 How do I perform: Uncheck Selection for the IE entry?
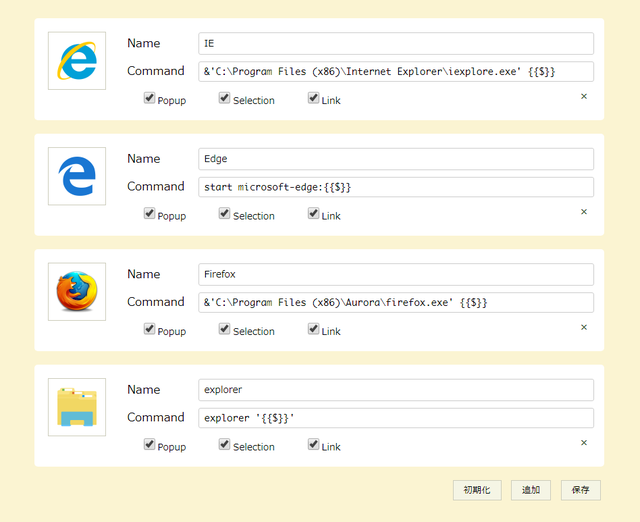coord(224,98)
